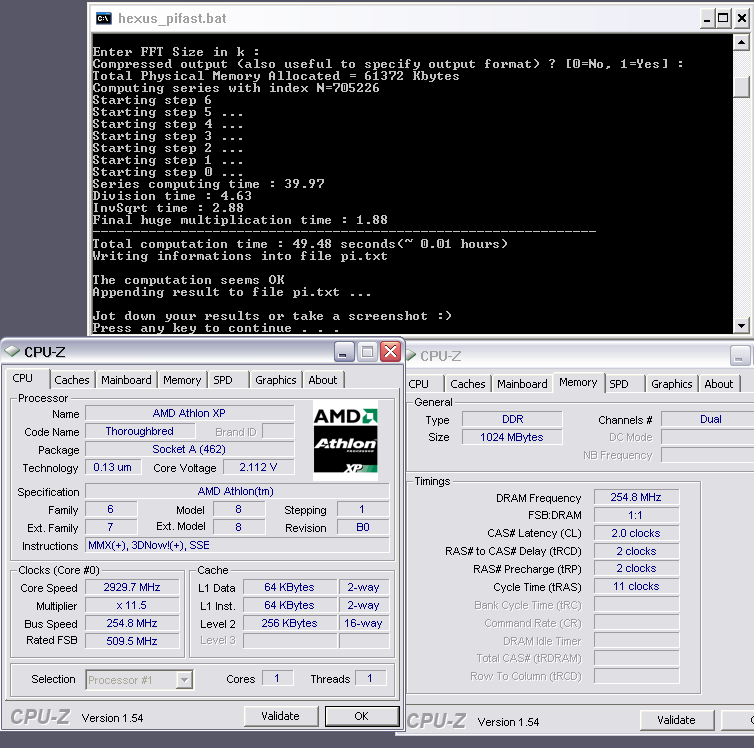Click the Revision value B0
This screenshot has width=754, height=748.
pyautogui.click(x=363, y=527)
